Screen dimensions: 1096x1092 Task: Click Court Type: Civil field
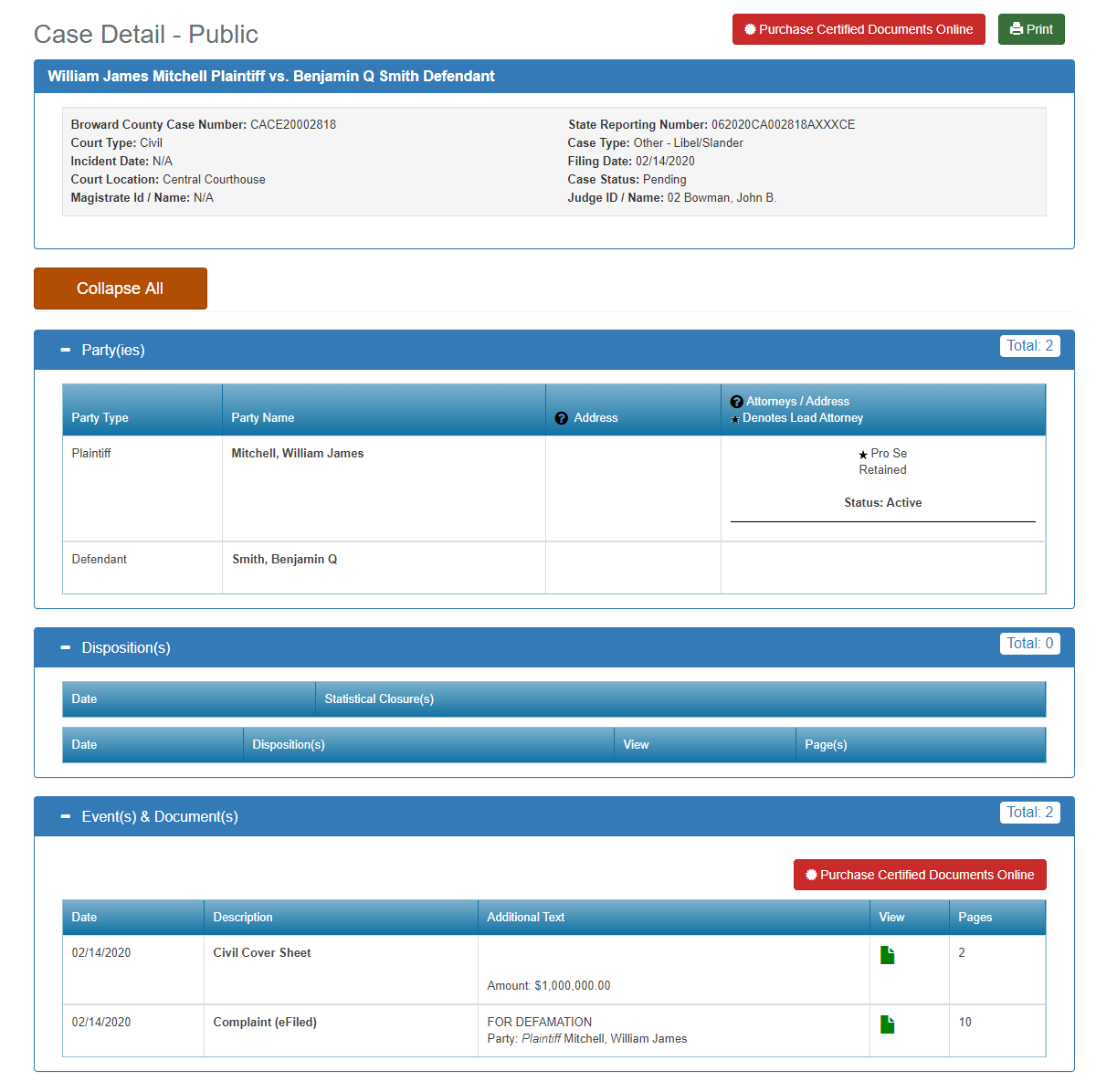tap(117, 142)
